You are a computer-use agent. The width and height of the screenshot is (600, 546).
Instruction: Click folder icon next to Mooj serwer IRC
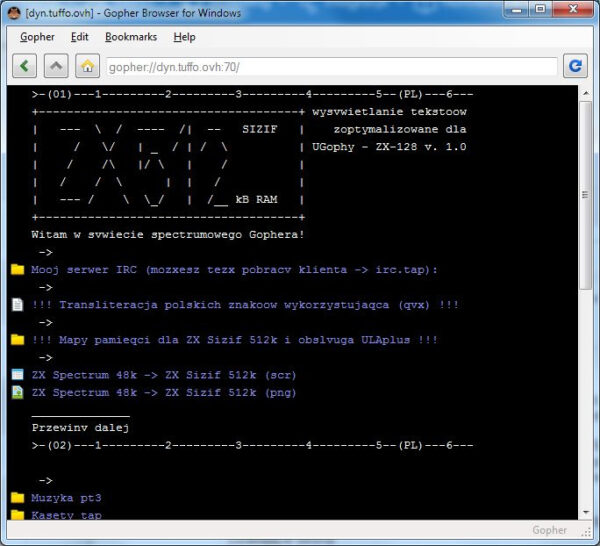tap(17, 270)
